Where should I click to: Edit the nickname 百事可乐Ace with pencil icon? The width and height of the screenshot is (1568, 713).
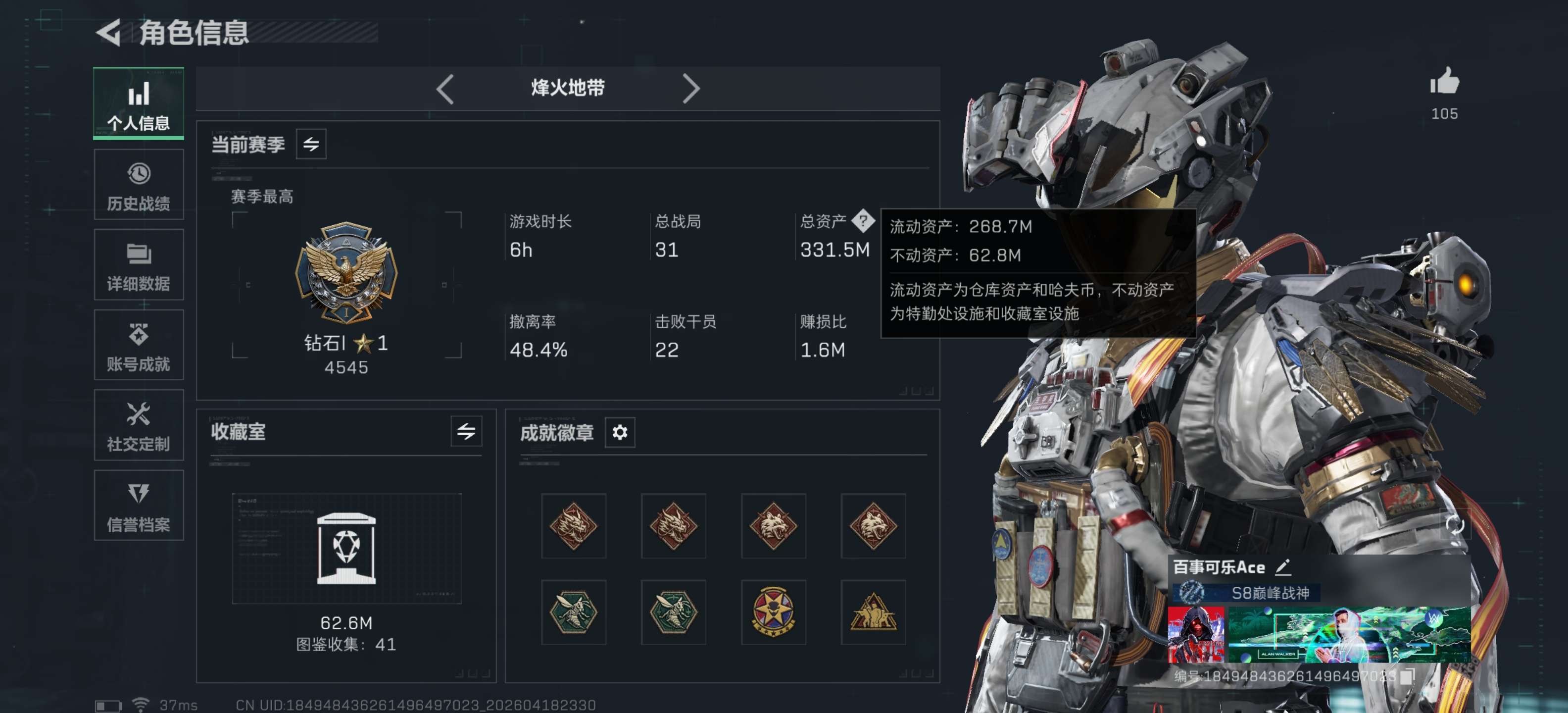(x=1283, y=567)
